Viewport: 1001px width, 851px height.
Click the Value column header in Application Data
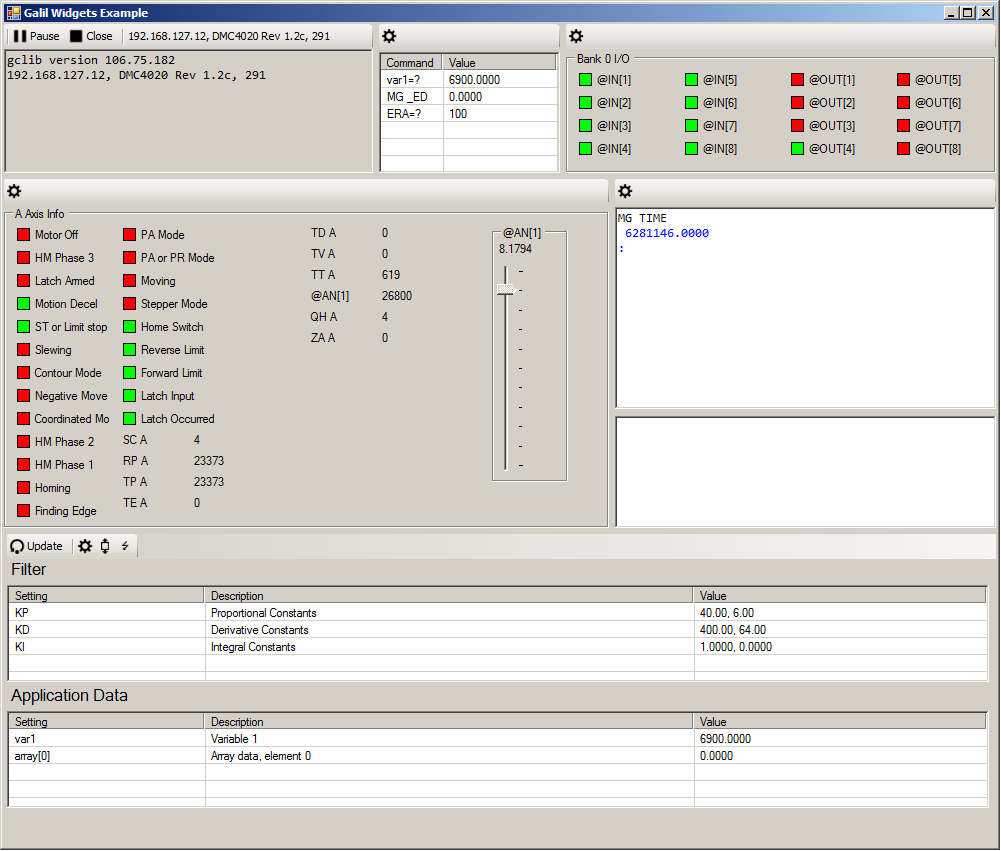[x=840, y=722]
